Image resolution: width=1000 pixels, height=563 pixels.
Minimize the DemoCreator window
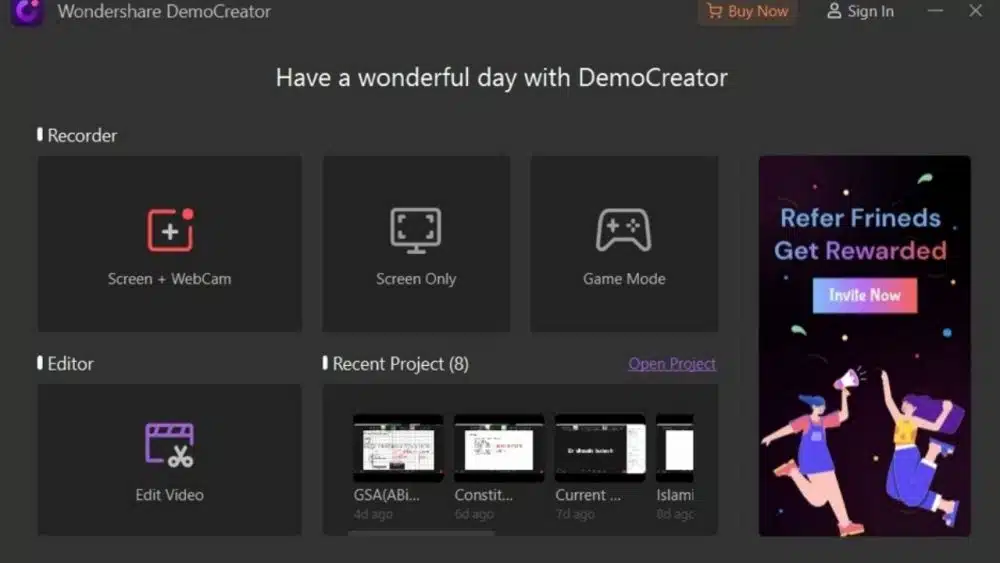(936, 11)
